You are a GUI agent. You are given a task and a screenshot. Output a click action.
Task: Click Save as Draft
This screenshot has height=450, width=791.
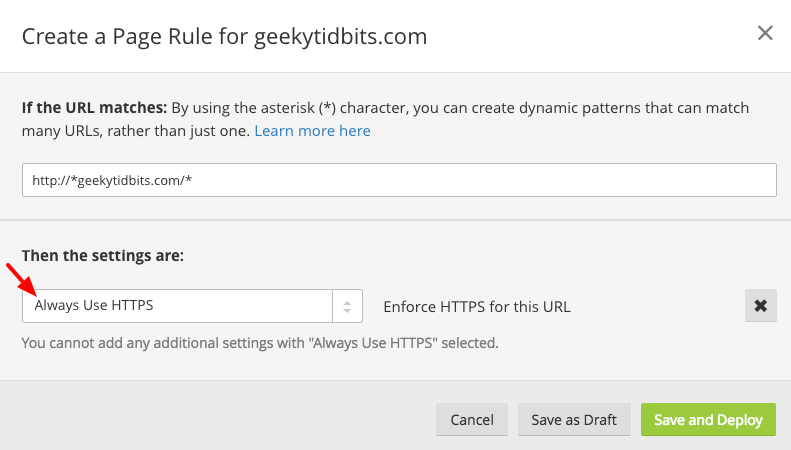tap(574, 420)
